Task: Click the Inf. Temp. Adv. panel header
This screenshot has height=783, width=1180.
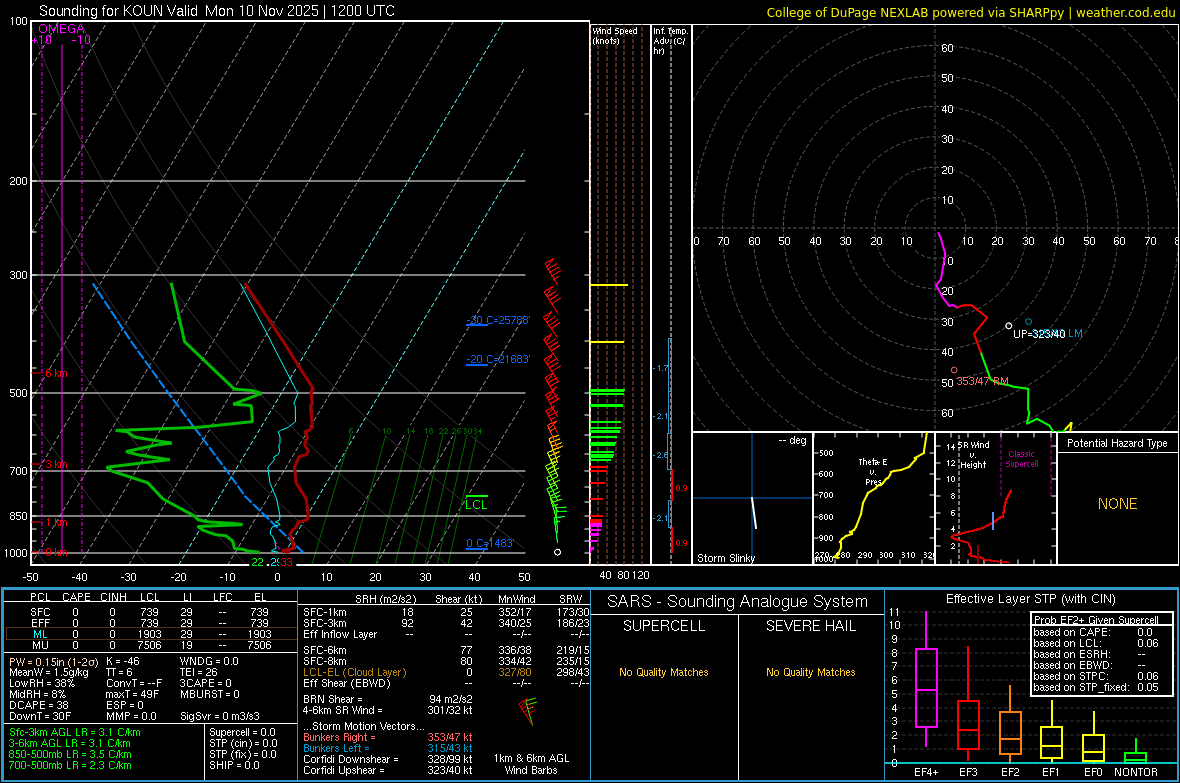Action: (x=670, y=41)
